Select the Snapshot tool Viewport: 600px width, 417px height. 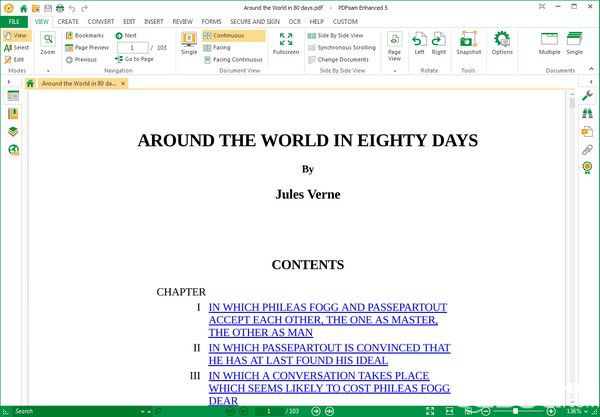coord(468,43)
